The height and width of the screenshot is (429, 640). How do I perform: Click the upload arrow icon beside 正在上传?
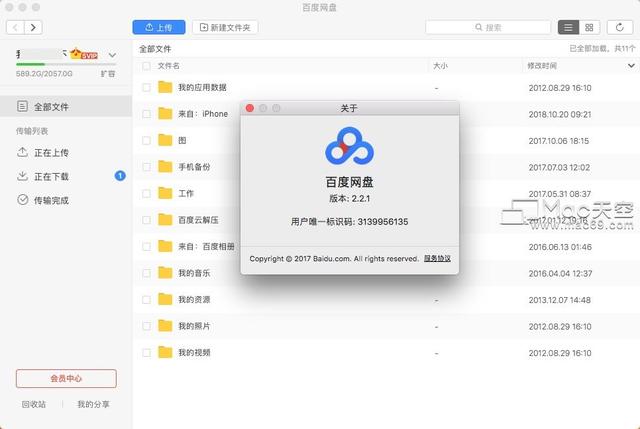(22, 152)
